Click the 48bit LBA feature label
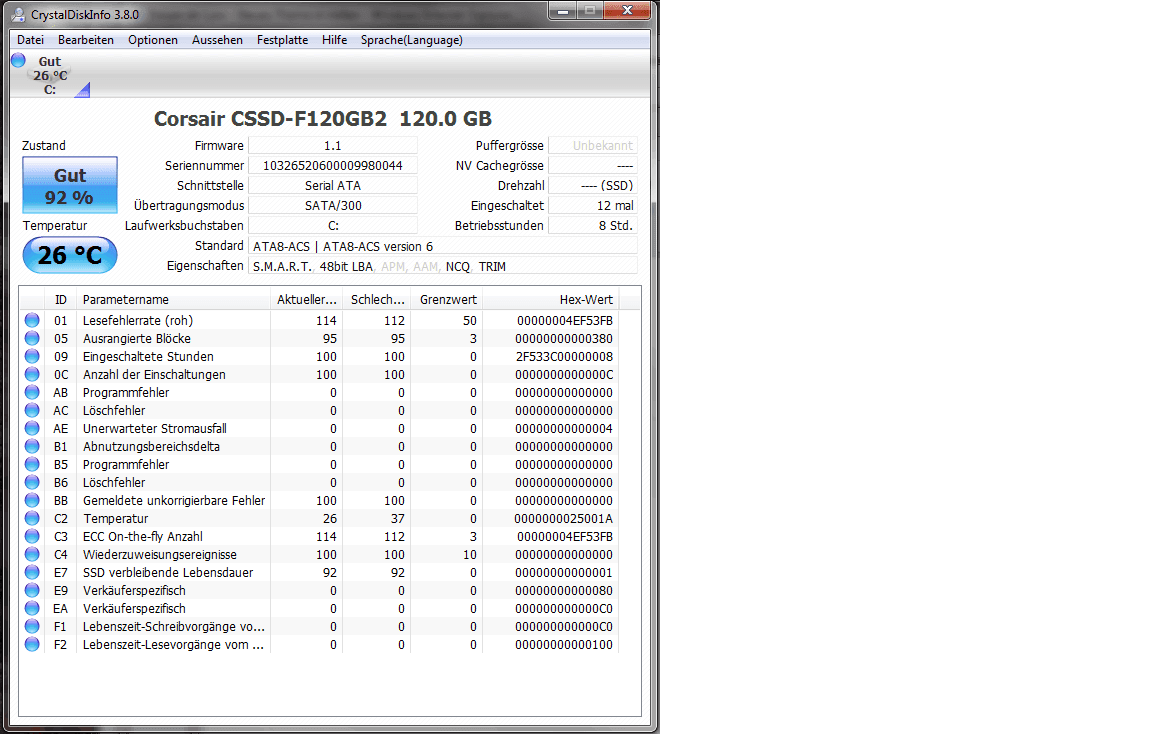The image size is (1152, 734). click(x=346, y=267)
